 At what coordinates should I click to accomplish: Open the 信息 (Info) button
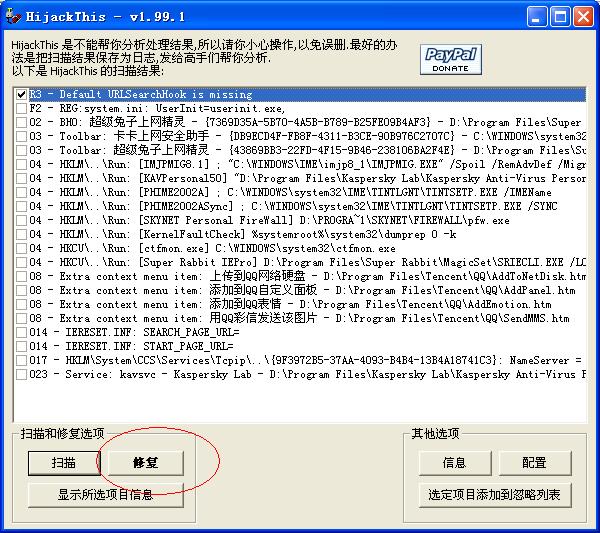click(455, 463)
